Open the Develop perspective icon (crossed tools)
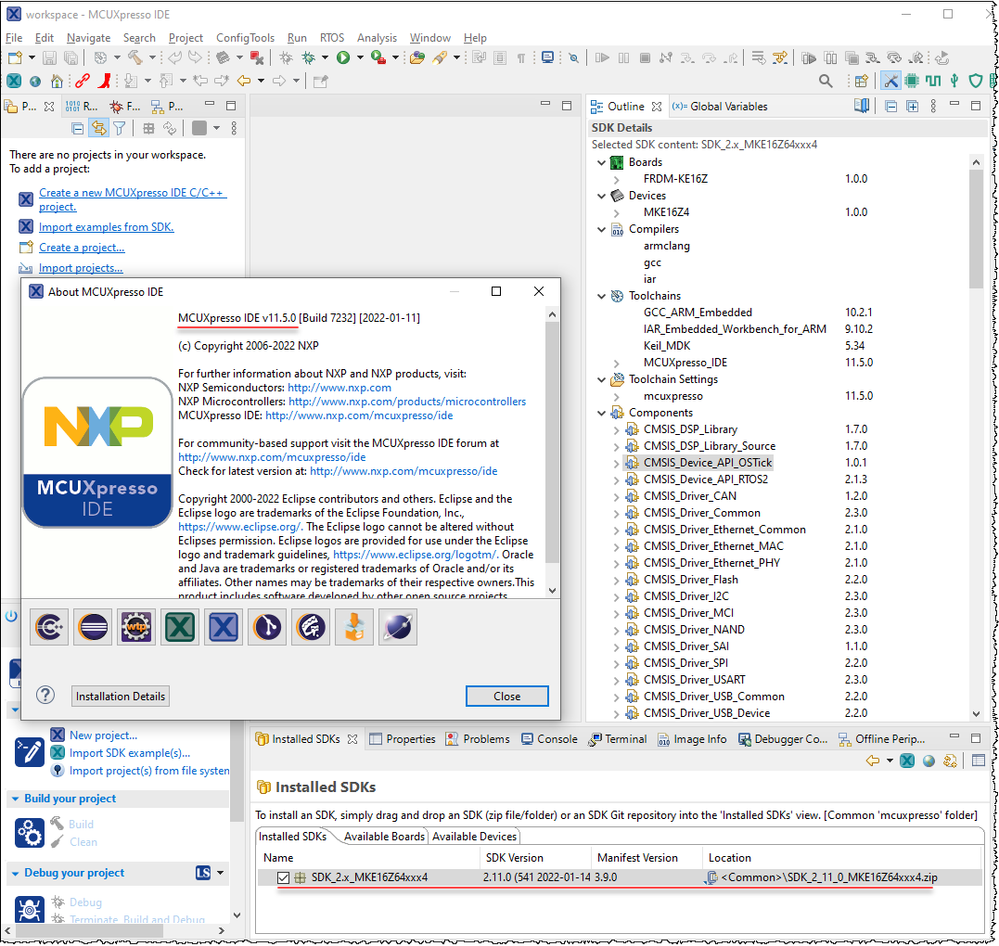 [x=890, y=81]
